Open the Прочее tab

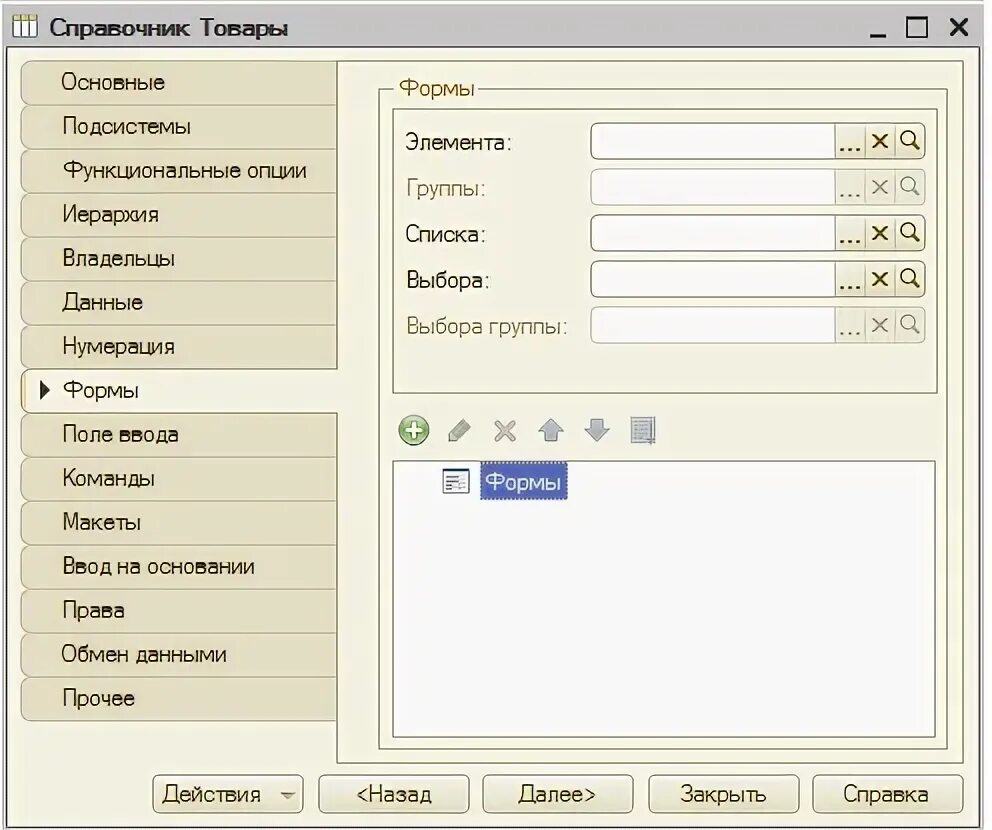pos(179,698)
